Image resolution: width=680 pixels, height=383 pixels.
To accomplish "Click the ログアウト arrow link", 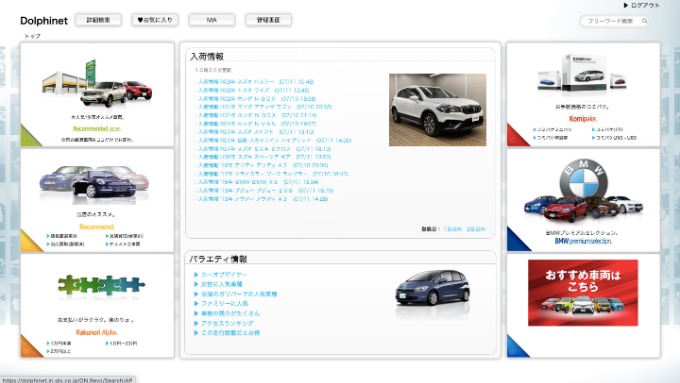I will [641, 5].
